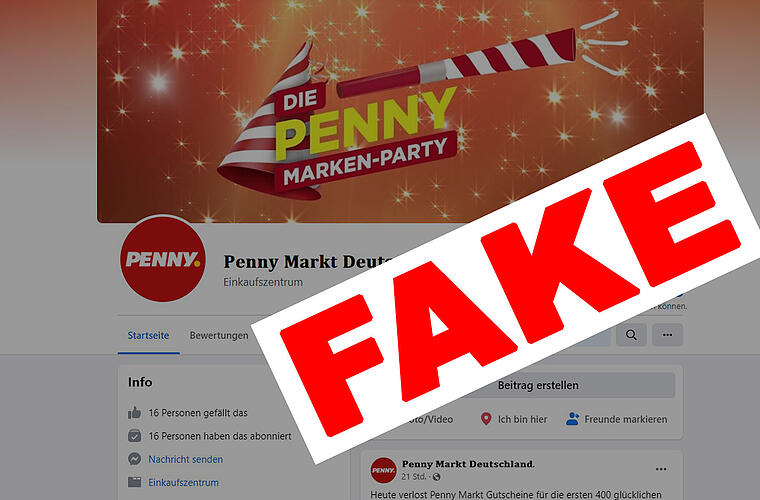Open the Bewertungen tab
This screenshot has height=500, width=760.
(219, 335)
